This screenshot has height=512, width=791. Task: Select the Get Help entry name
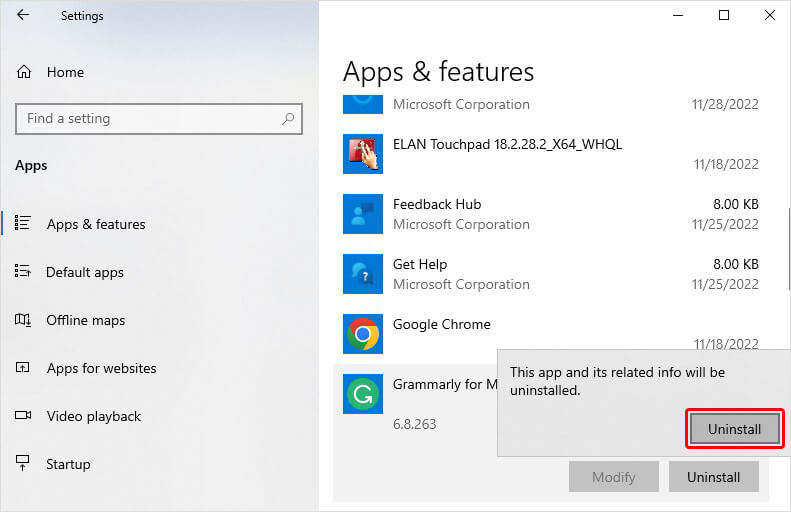(x=420, y=264)
